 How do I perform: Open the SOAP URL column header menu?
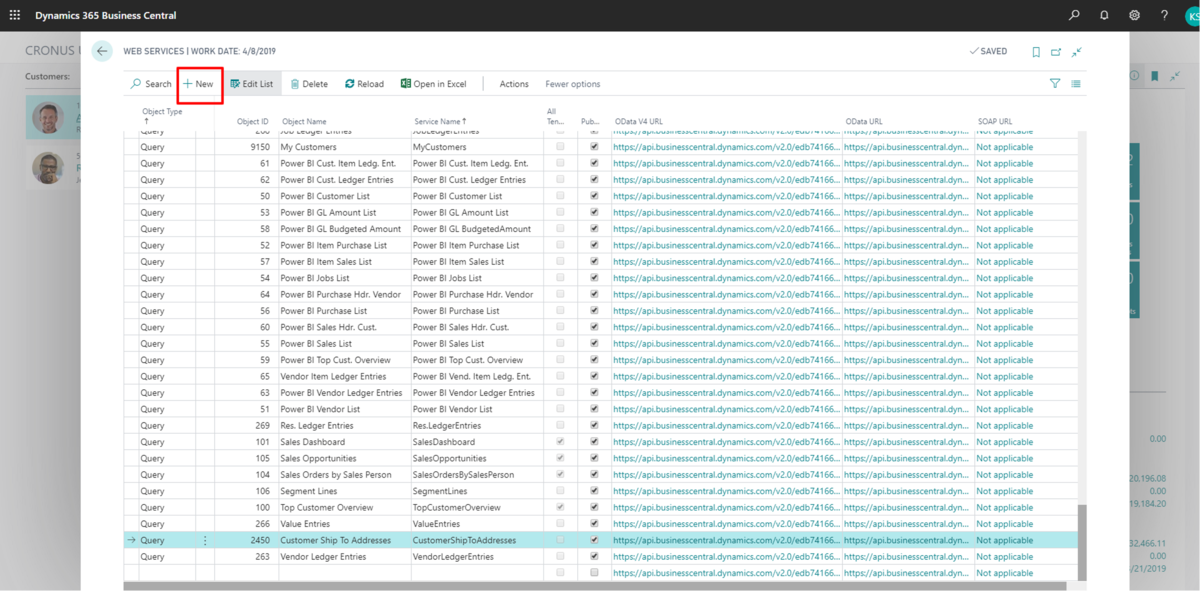pos(994,121)
